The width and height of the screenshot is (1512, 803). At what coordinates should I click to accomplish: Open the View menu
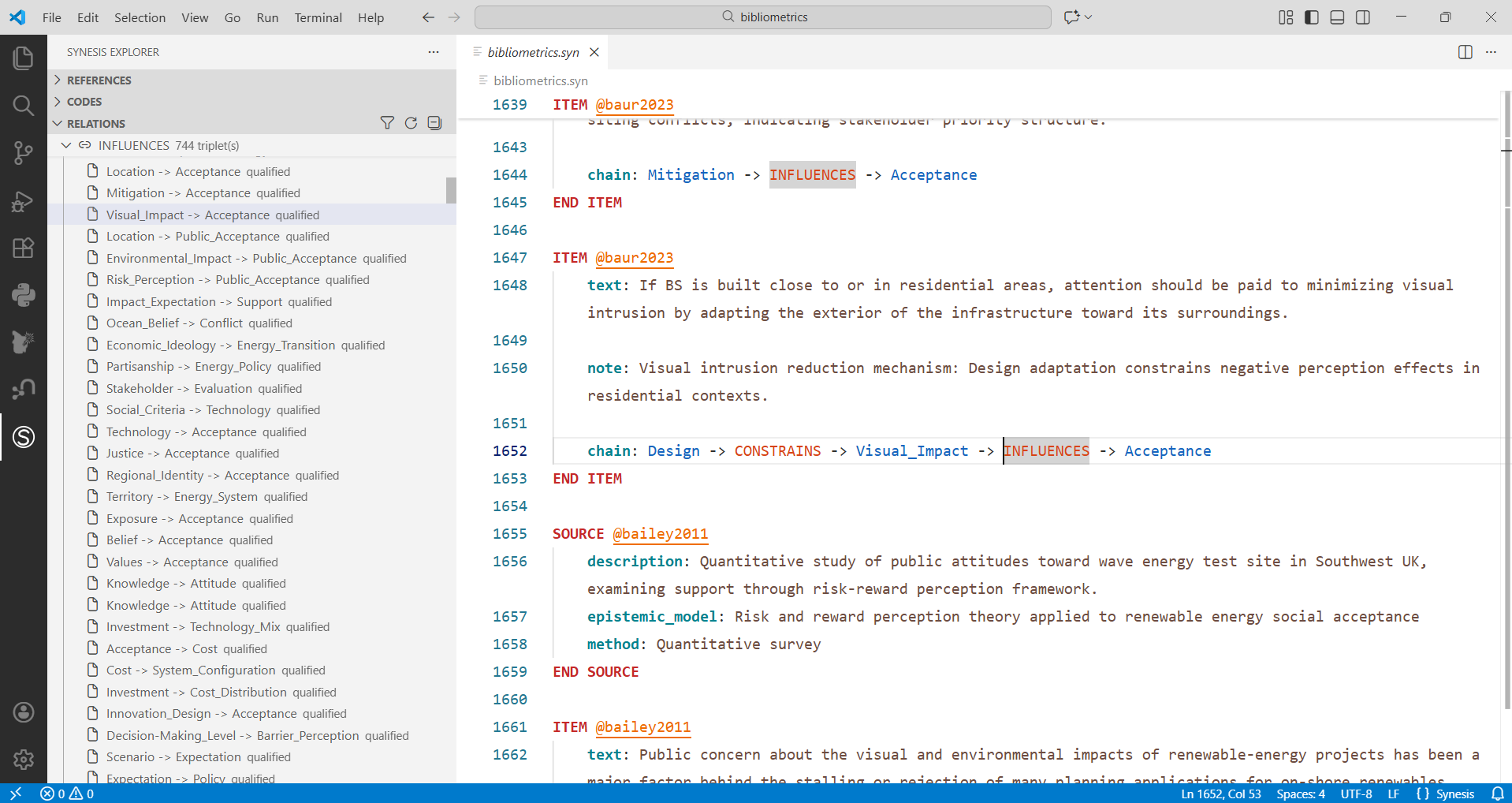point(195,17)
